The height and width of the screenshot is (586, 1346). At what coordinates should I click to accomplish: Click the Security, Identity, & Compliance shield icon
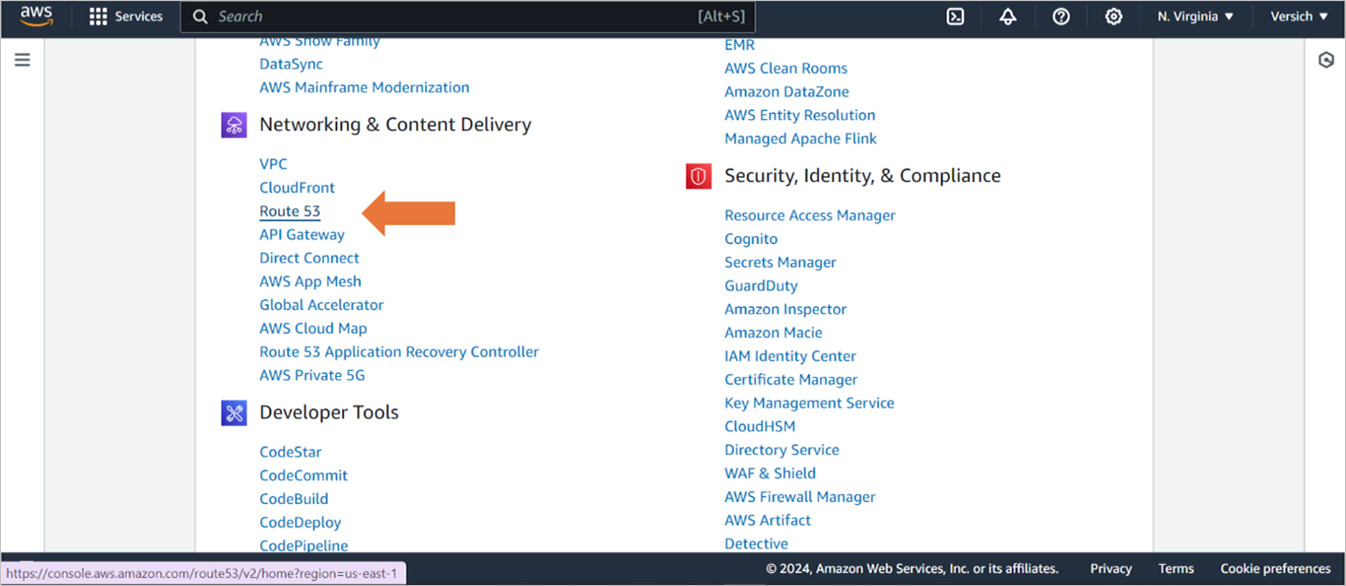(x=698, y=176)
